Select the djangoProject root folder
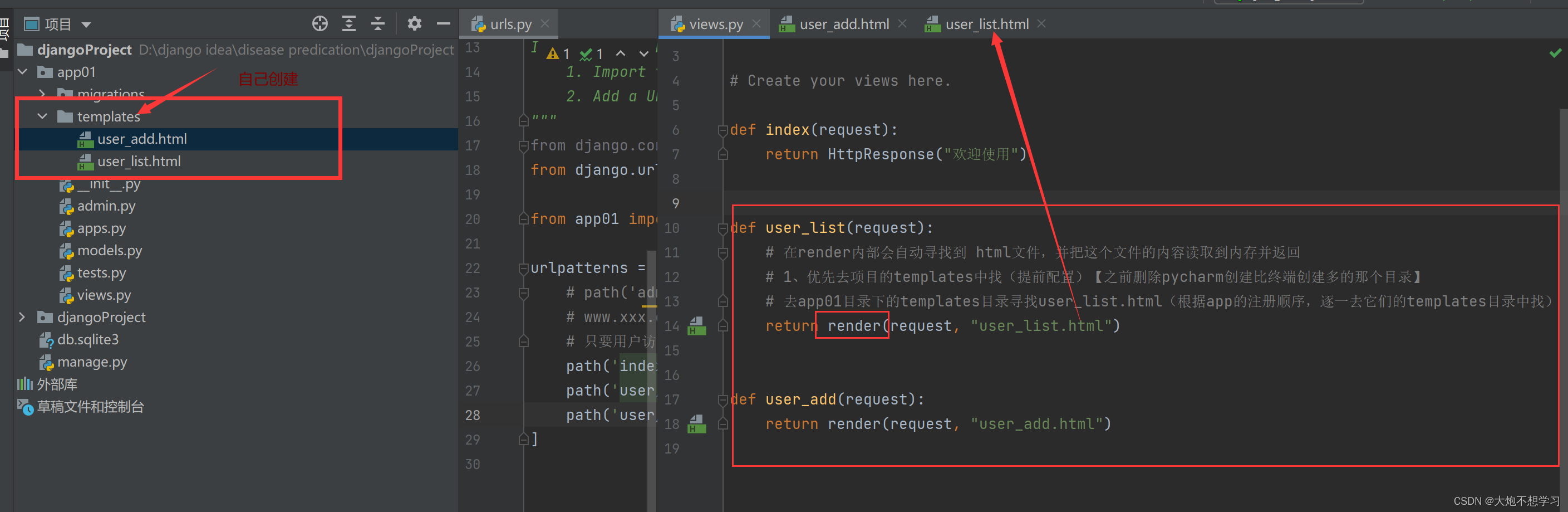The image size is (1568, 512). 84,50
